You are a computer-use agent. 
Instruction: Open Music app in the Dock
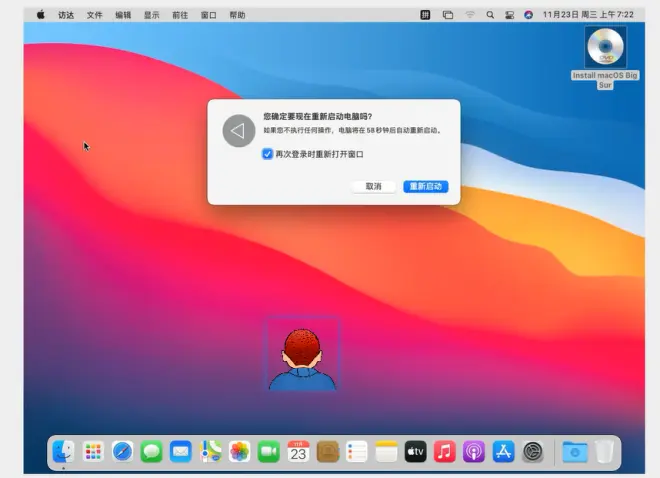click(x=444, y=452)
